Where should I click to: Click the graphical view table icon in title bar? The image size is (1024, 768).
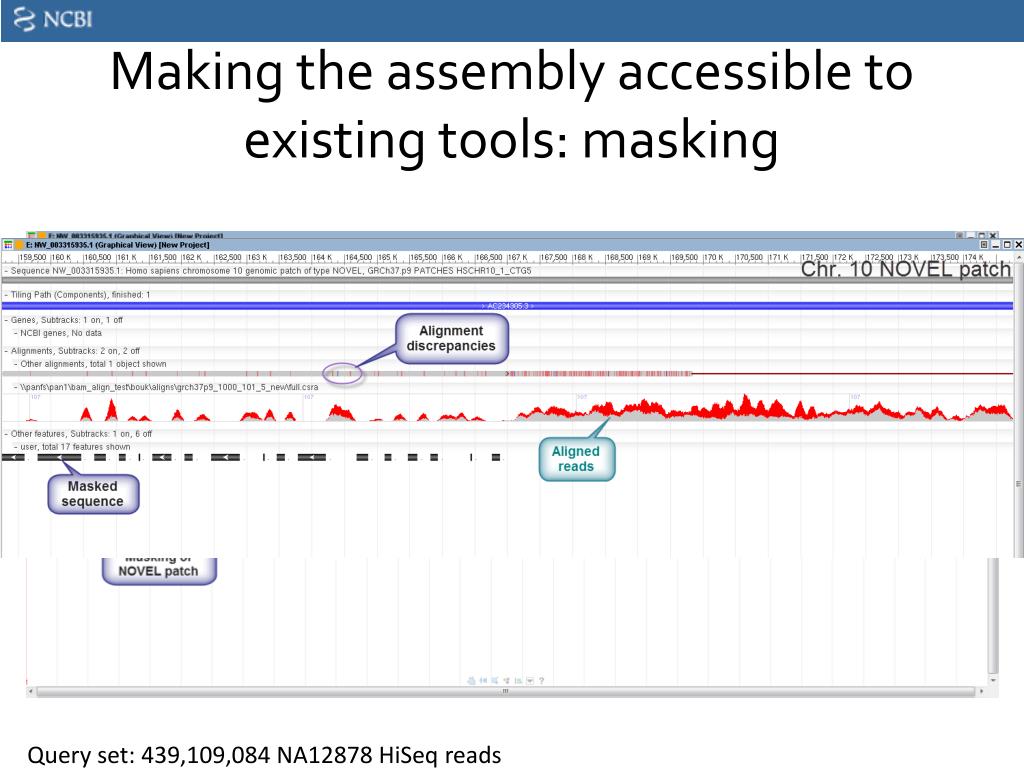tap(8, 245)
